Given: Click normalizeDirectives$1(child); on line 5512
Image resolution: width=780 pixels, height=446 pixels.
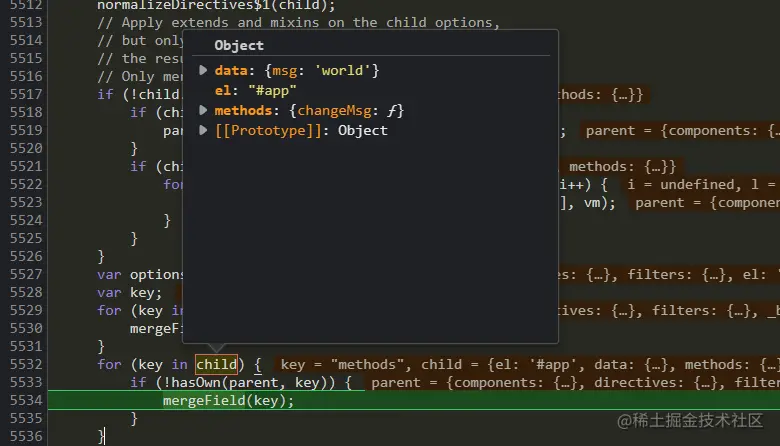Looking at the screenshot, I should click(x=216, y=6).
